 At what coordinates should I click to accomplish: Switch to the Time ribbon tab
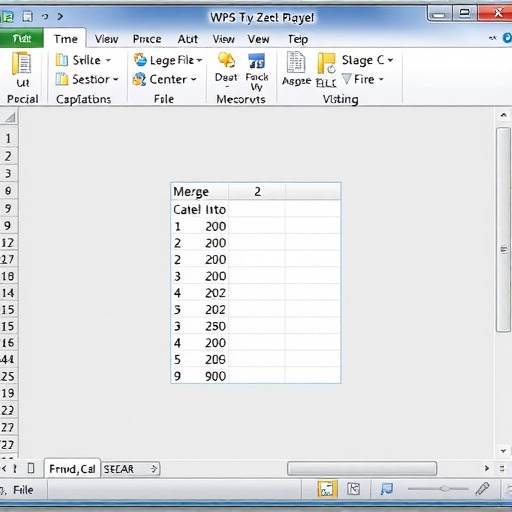(x=66, y=39)
